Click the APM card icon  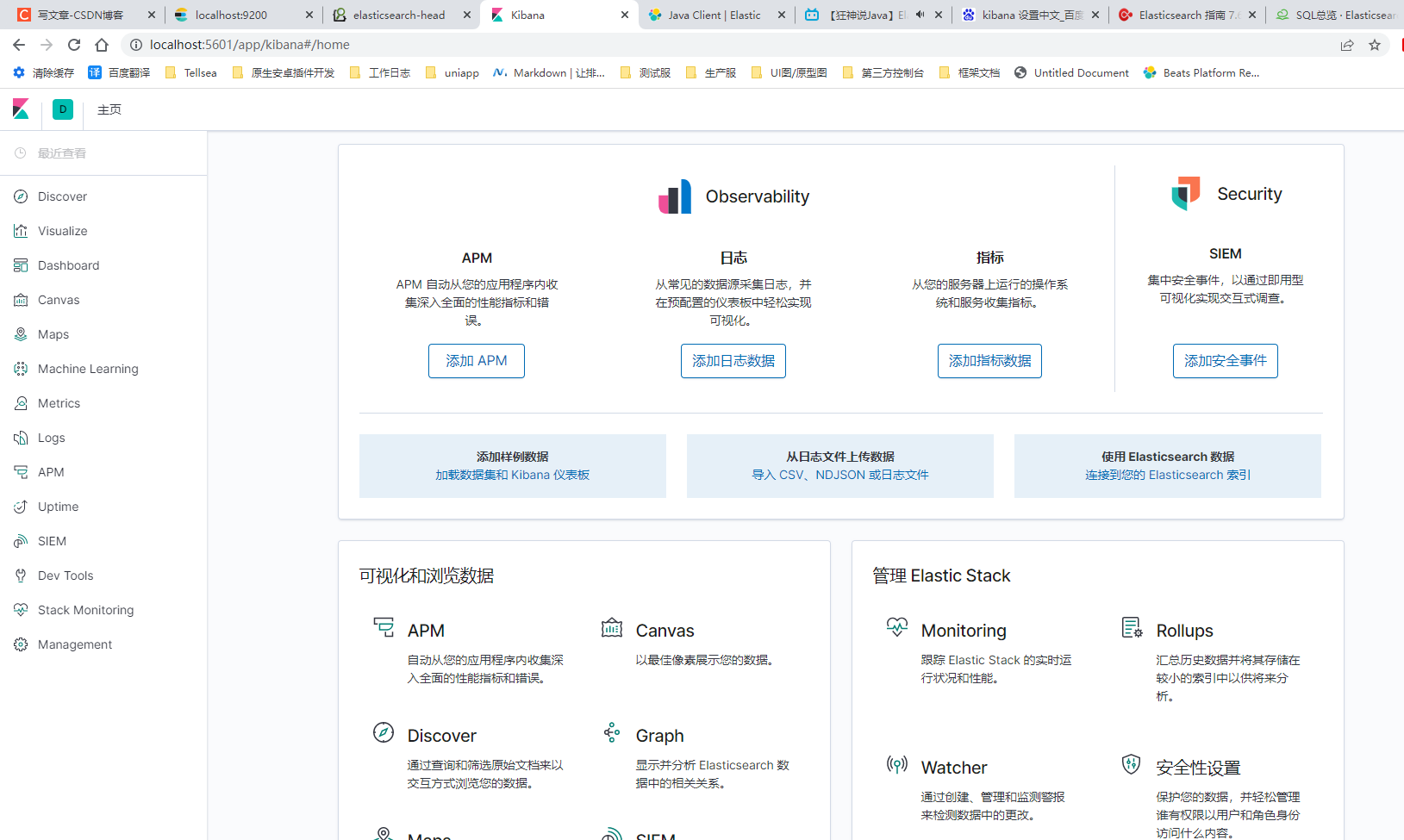tap(384, 627)
